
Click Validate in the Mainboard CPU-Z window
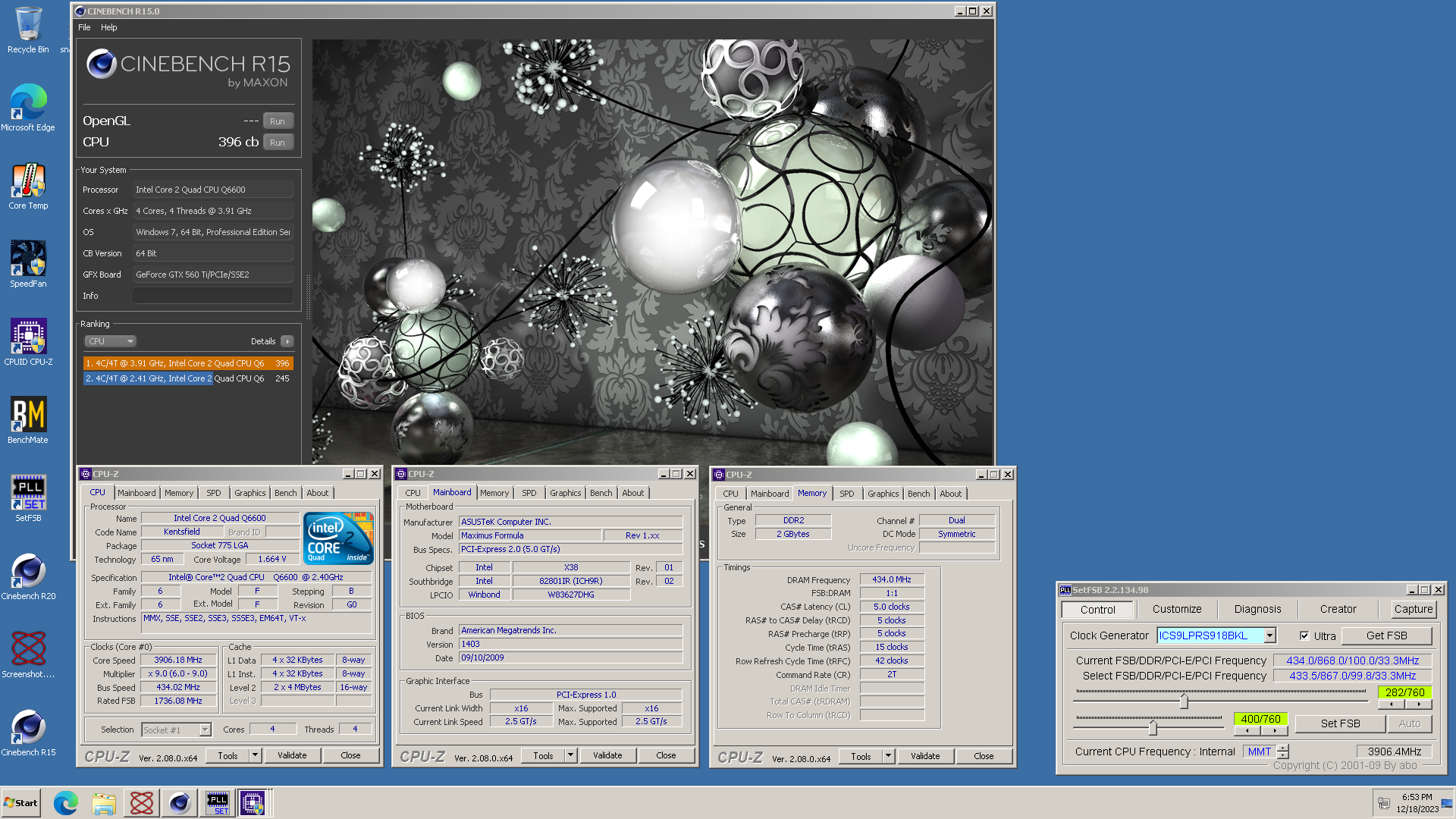607,755
